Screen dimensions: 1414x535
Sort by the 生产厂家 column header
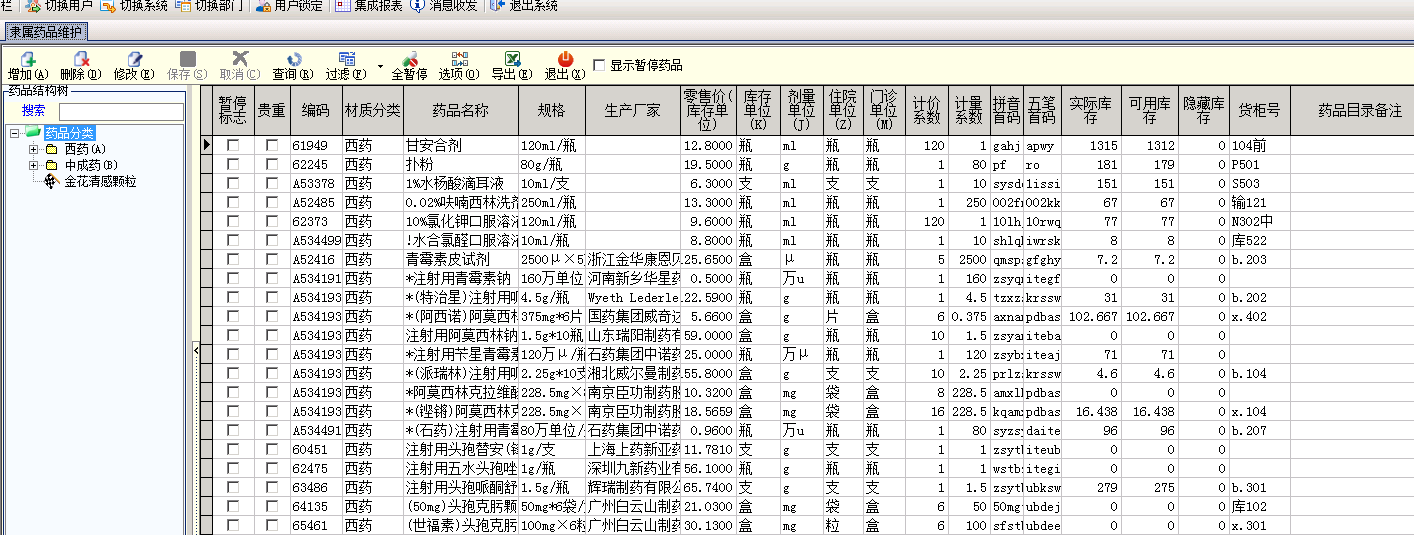(x=633, y=111)
